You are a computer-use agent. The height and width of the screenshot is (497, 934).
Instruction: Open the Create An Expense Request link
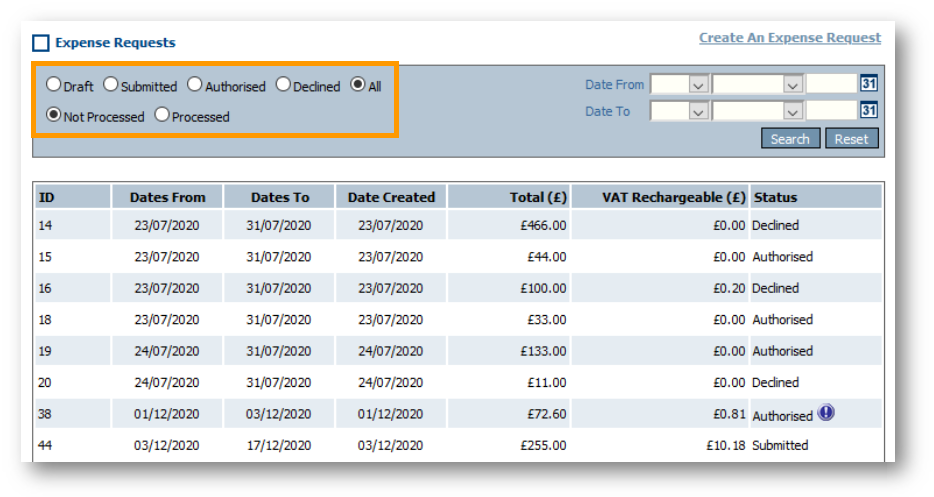pyautogui.click(x=790, y=38)
